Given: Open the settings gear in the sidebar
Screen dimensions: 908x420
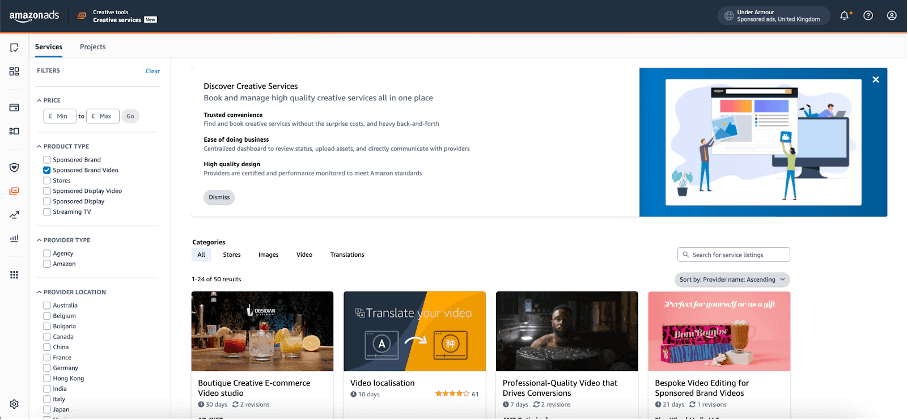Looking at the screenshot, I should tap(14, 404).
